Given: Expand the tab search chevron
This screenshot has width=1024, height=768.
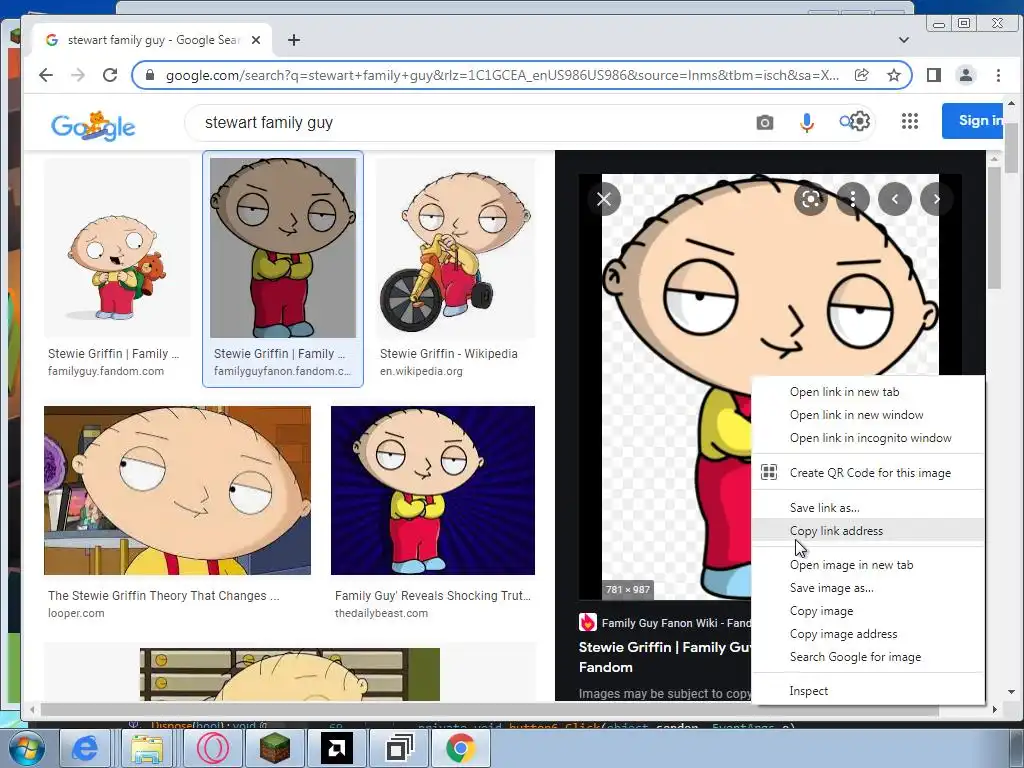Looking at the screenshot, I should [x=904, y=40].
